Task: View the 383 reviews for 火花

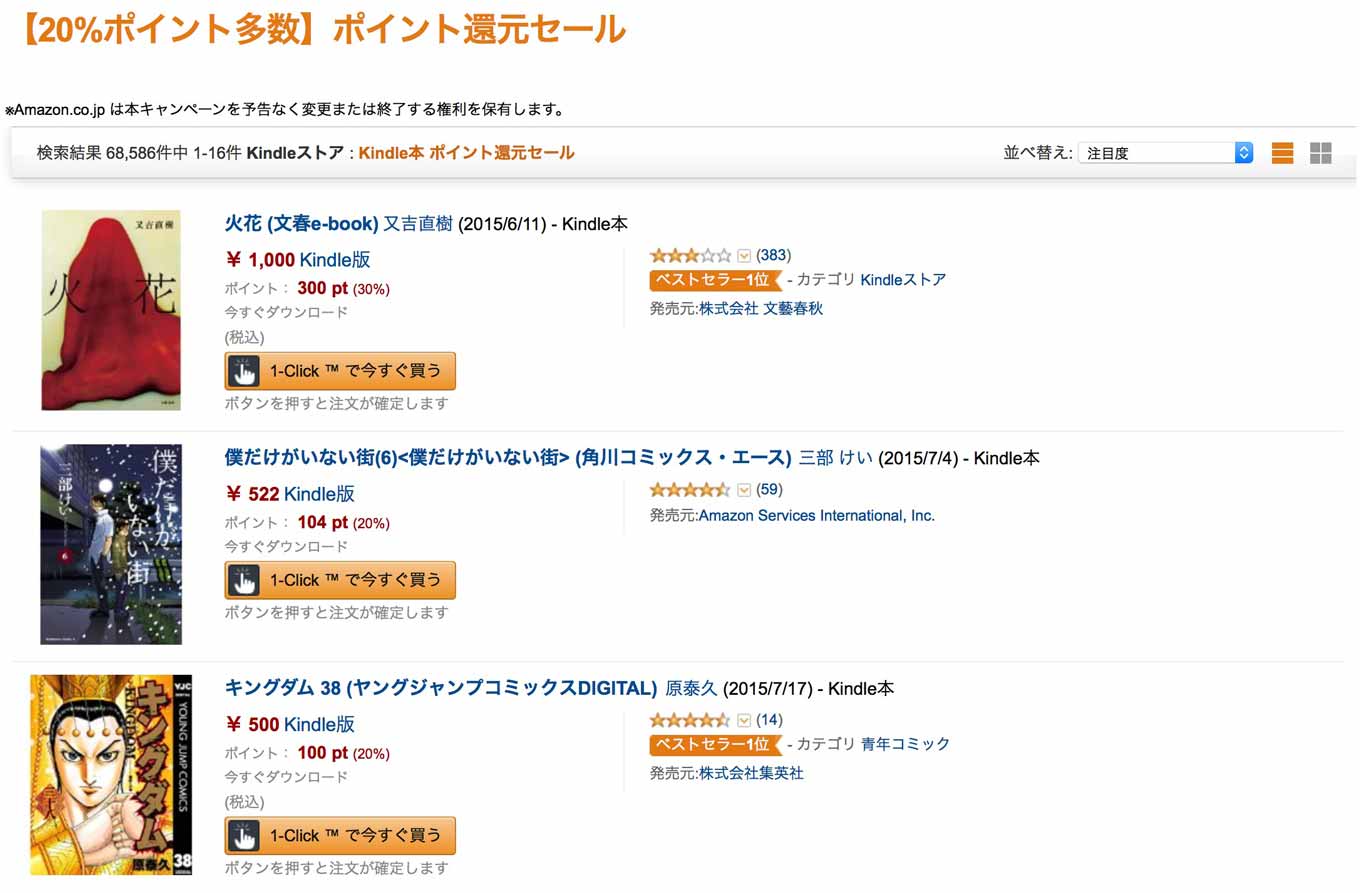Action: [x=773, y=255]
